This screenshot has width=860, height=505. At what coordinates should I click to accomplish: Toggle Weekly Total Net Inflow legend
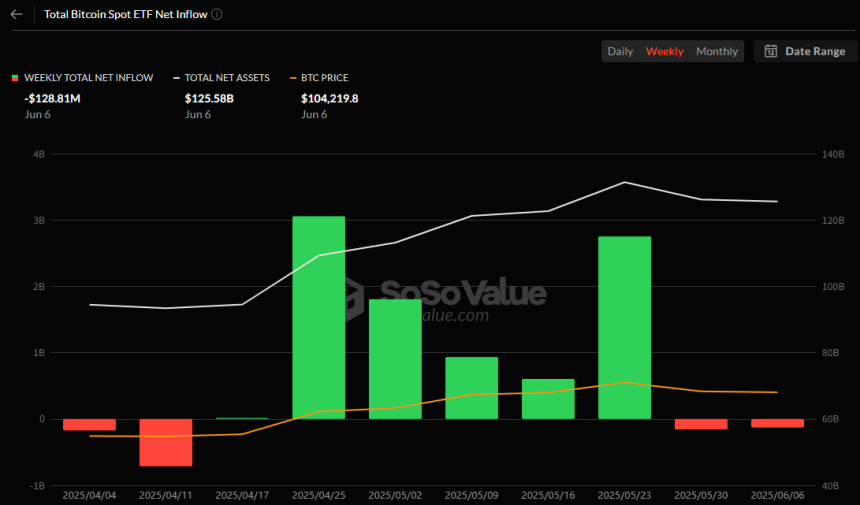82,78
